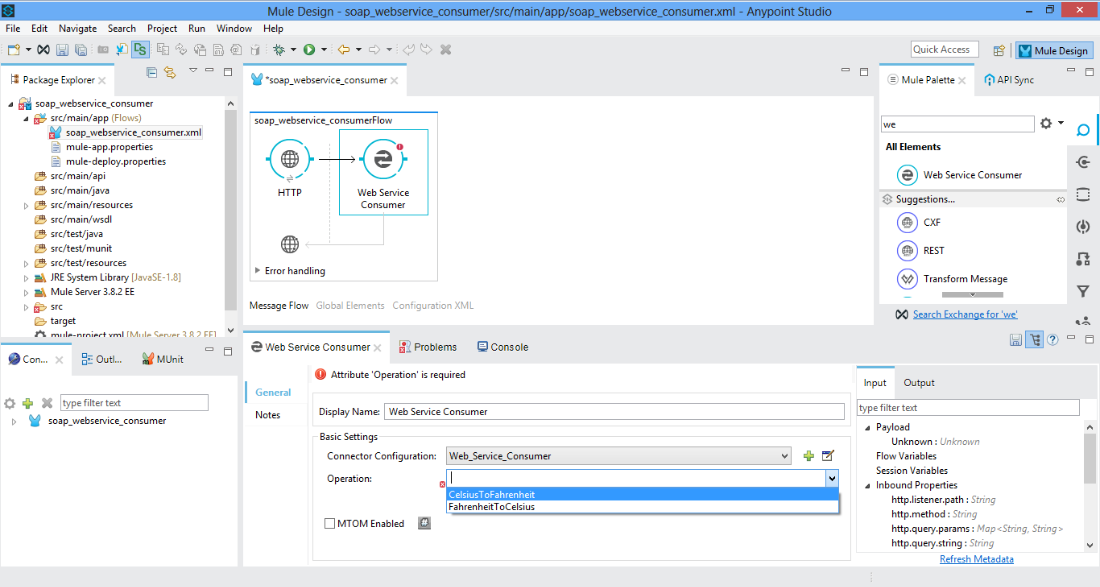The image size is (1100, 587).
Task: Click the Quick Access field
Action: tap(945, 50)
